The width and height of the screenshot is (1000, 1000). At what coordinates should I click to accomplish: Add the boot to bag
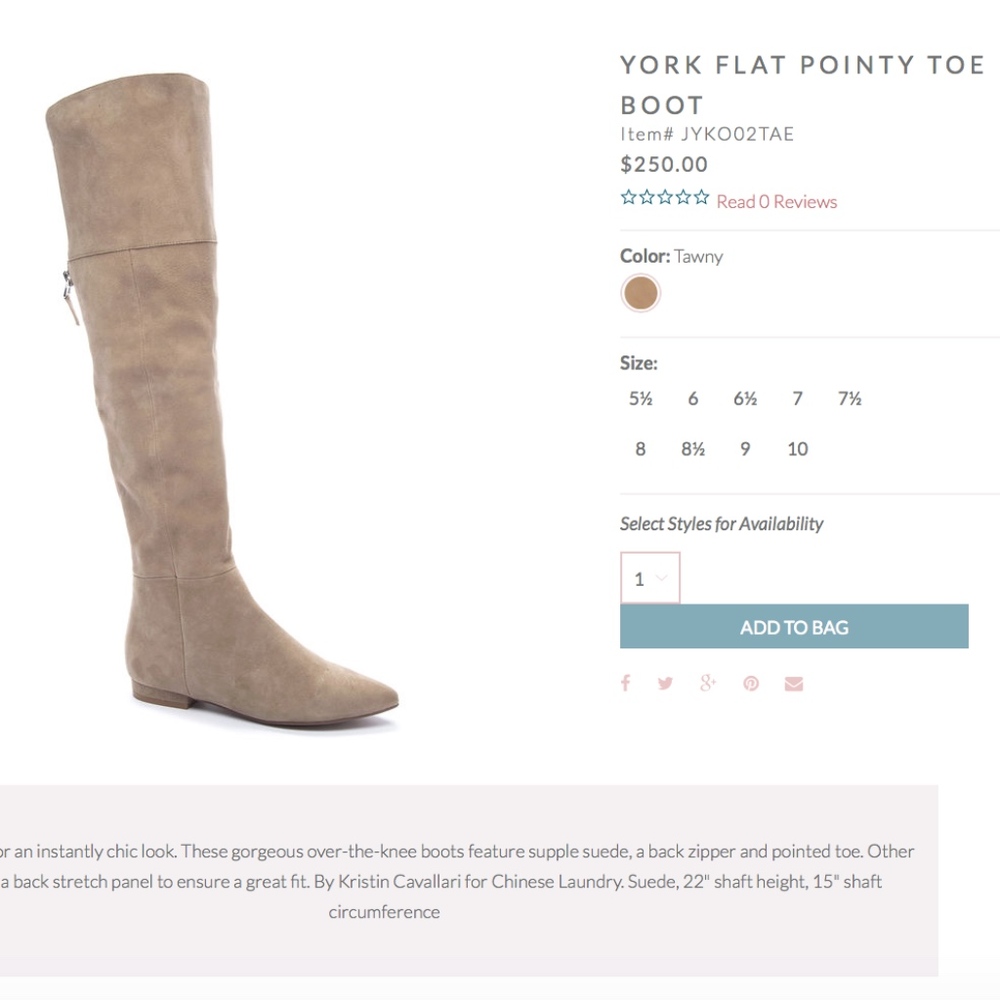pyautogui.click(x=794, y=627)
